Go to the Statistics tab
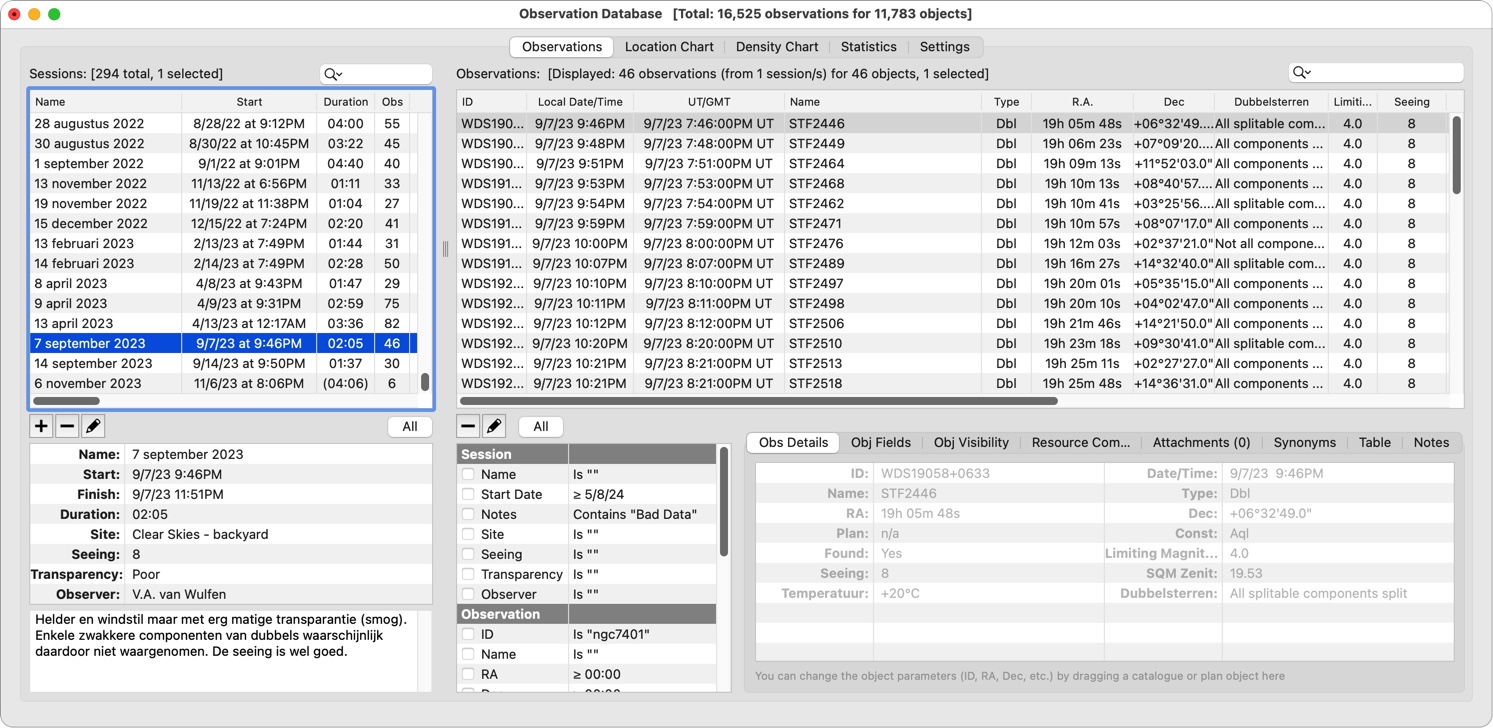The image size is (1493, 728). [868, 47]
